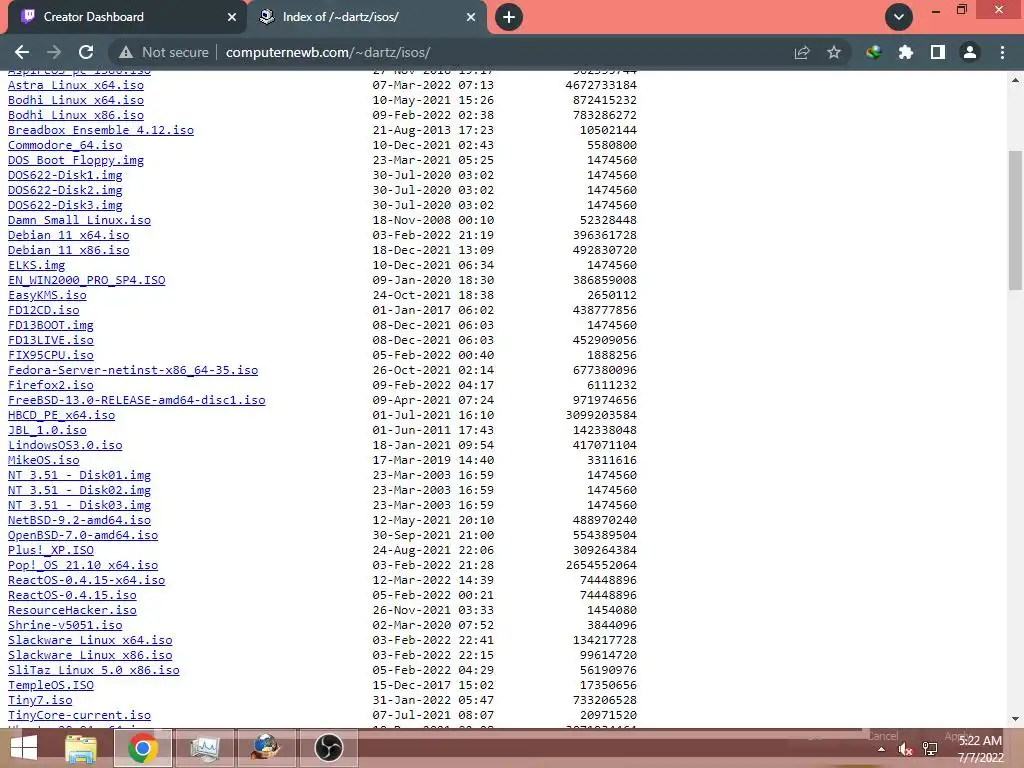
Task: Download EN_WIN2000_PRO_SP4.ISO
Action: pos(86,280)
